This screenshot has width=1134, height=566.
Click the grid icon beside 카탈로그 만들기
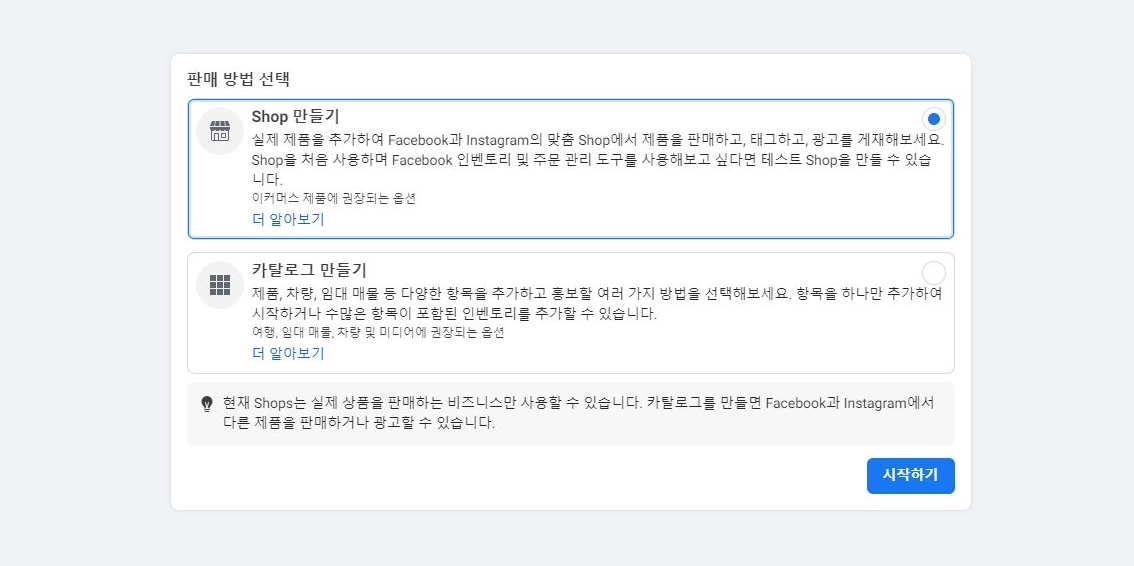[220, 285]
